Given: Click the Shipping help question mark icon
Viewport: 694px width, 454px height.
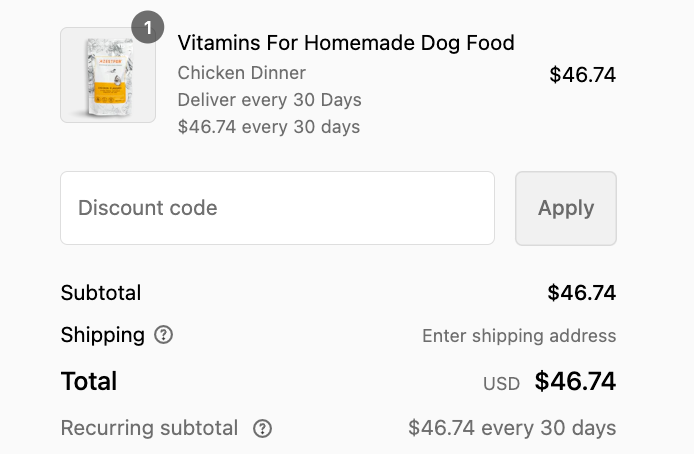Looking at the screenshot, I should (163, 335).
